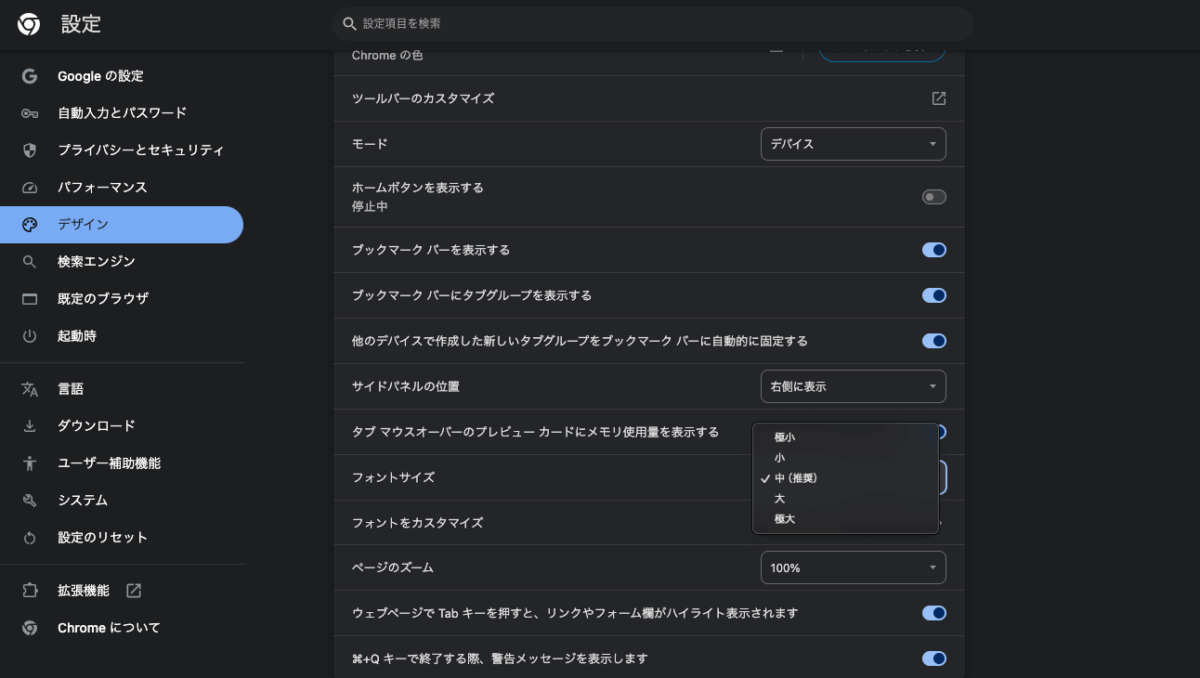Toggle 他のデバイスで作成した新しいタブグループ auto-pin switch
The image size is (1200, 678).
coord(934,341)
